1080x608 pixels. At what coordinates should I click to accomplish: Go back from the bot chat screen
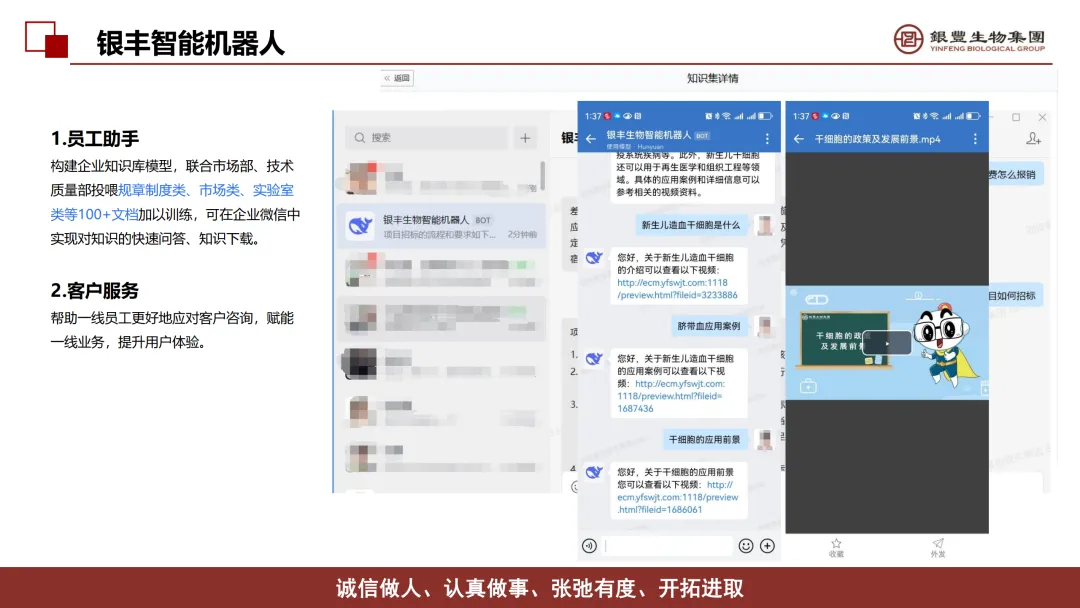[591, 138]
